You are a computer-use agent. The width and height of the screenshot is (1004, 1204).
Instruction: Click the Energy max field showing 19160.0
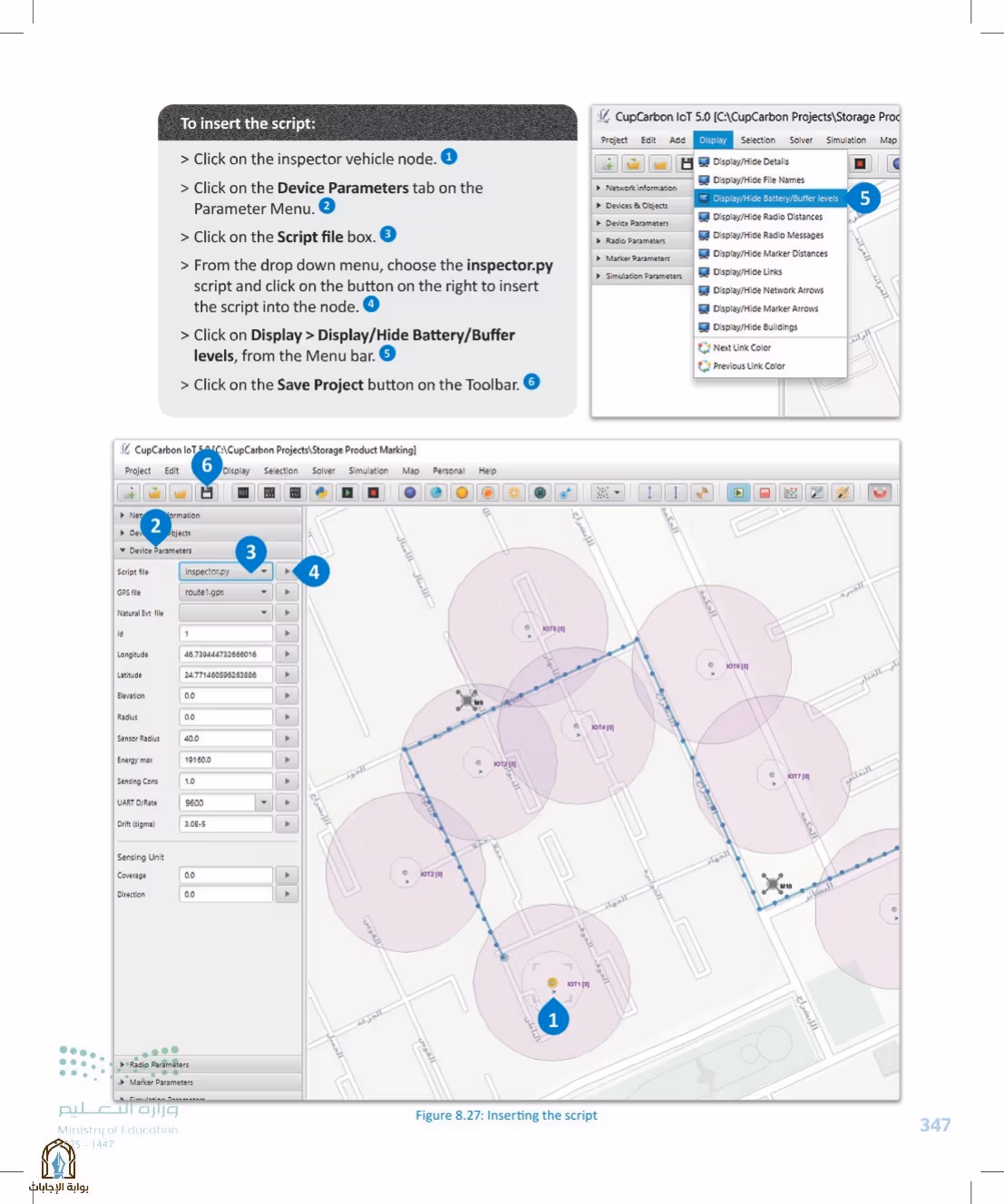[226, 760]
